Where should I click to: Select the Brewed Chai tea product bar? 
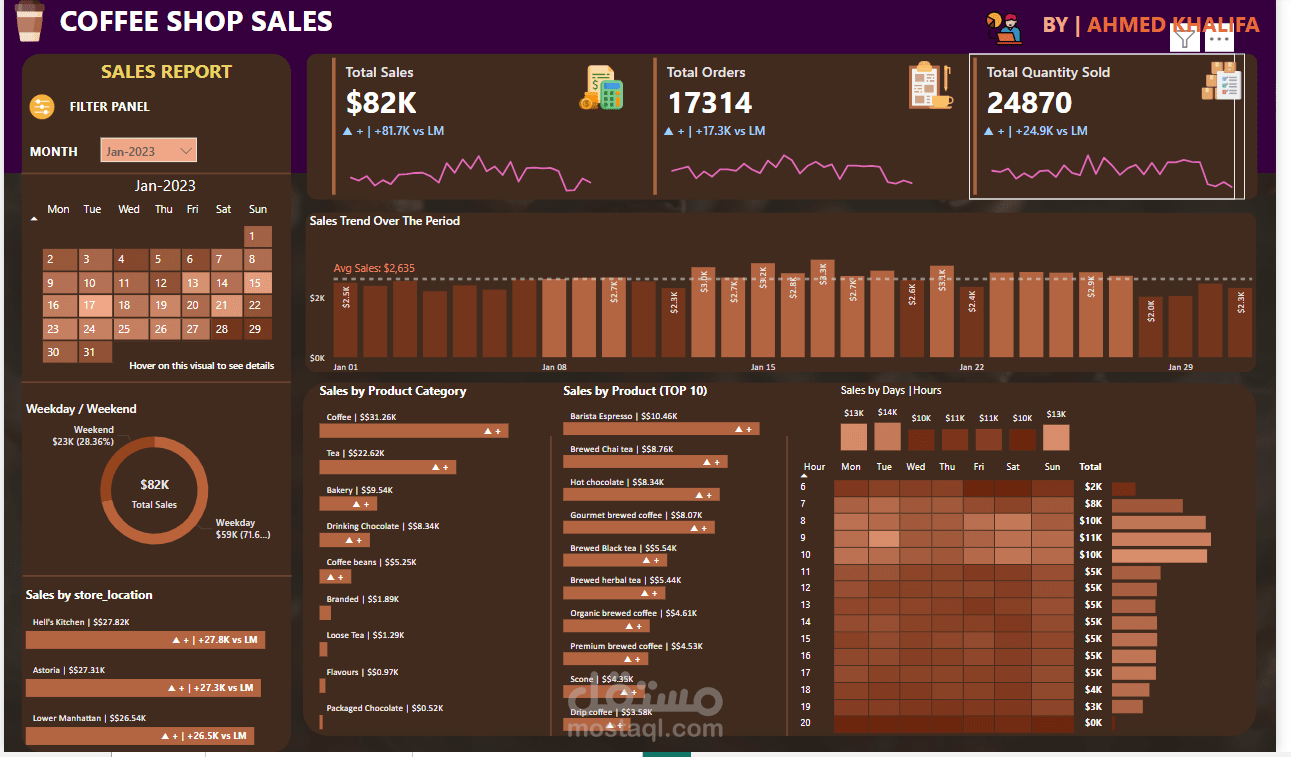point(645,462)
